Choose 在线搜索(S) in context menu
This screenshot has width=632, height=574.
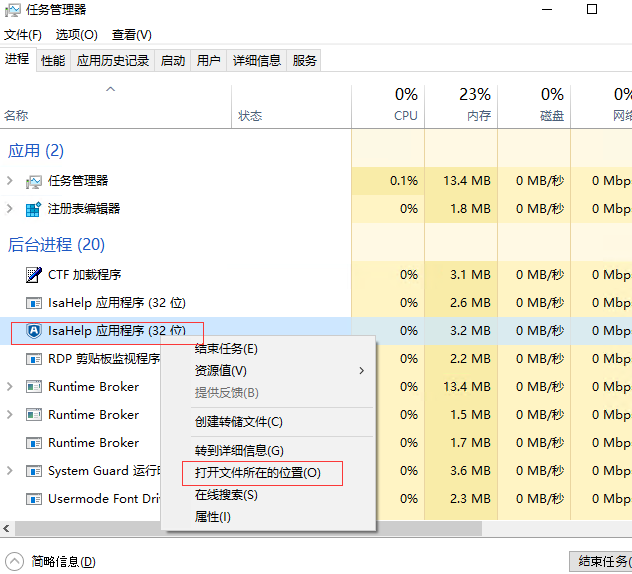pos(268,495)
